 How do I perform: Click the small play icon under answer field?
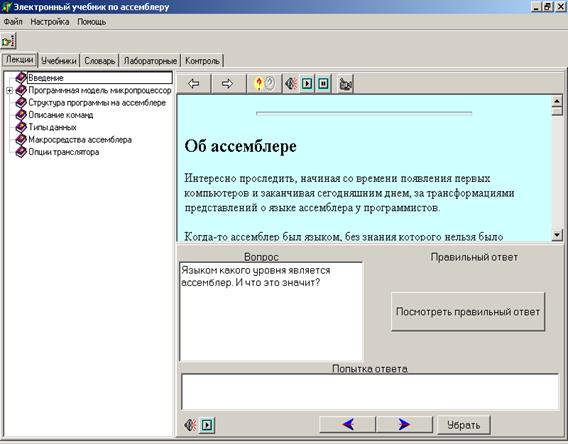207,424
